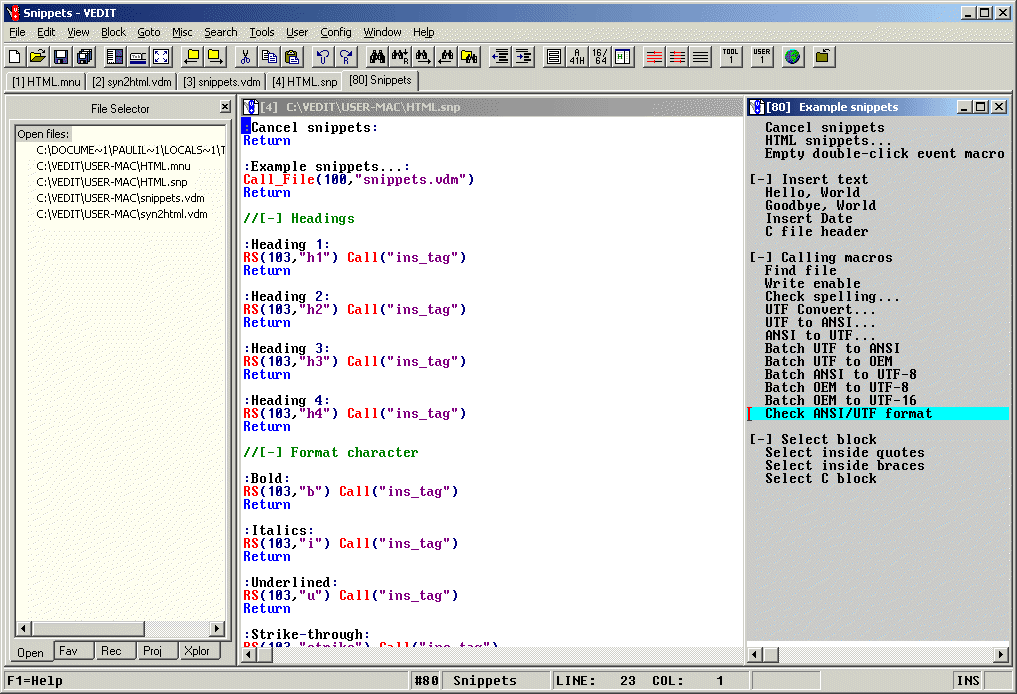Click the Cut scissors icon

pos(245,57)
